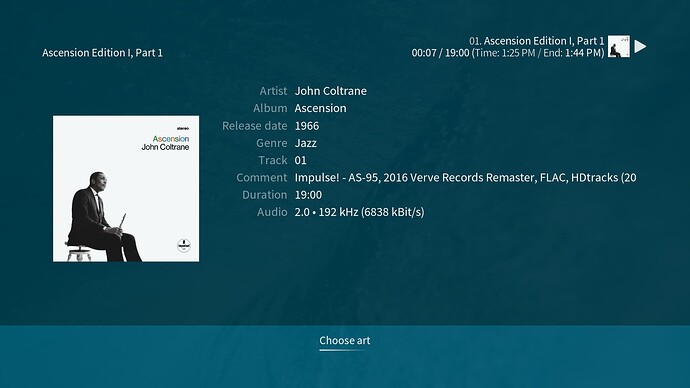This screenshot has width=690, height=388.
Task: Click the Artist field label
Action: 273,91
